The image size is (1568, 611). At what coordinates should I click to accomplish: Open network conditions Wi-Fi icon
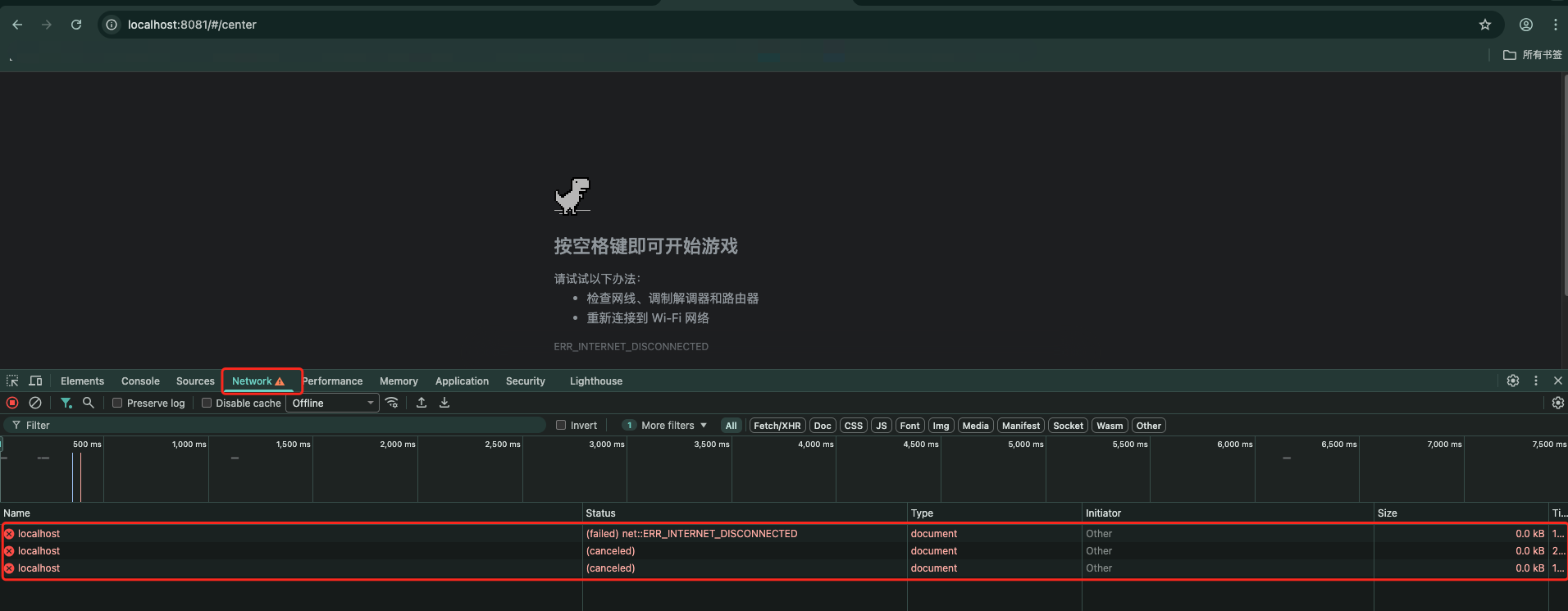click(392, 403)
